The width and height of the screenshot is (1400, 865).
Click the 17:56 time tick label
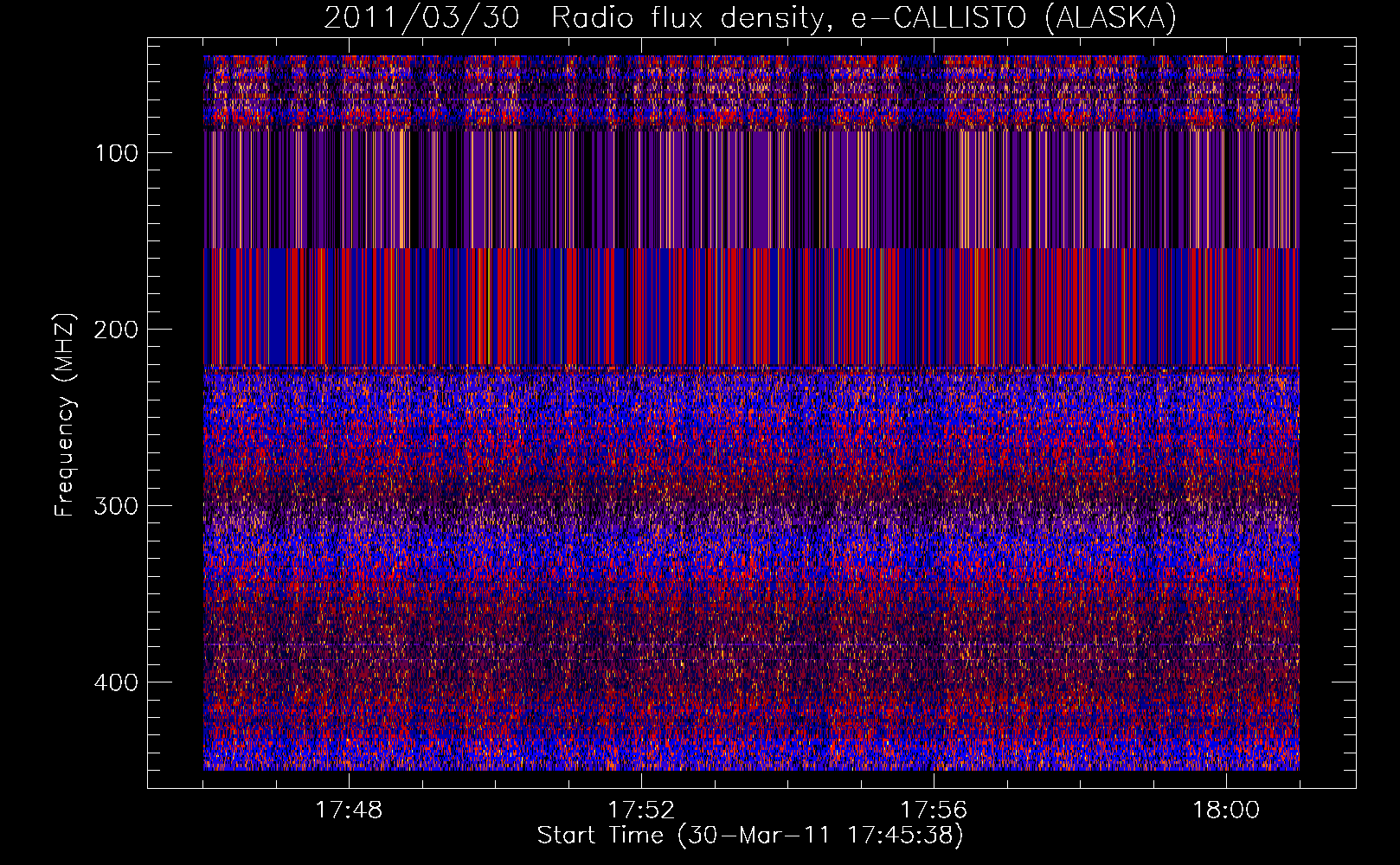coord(934,811)
